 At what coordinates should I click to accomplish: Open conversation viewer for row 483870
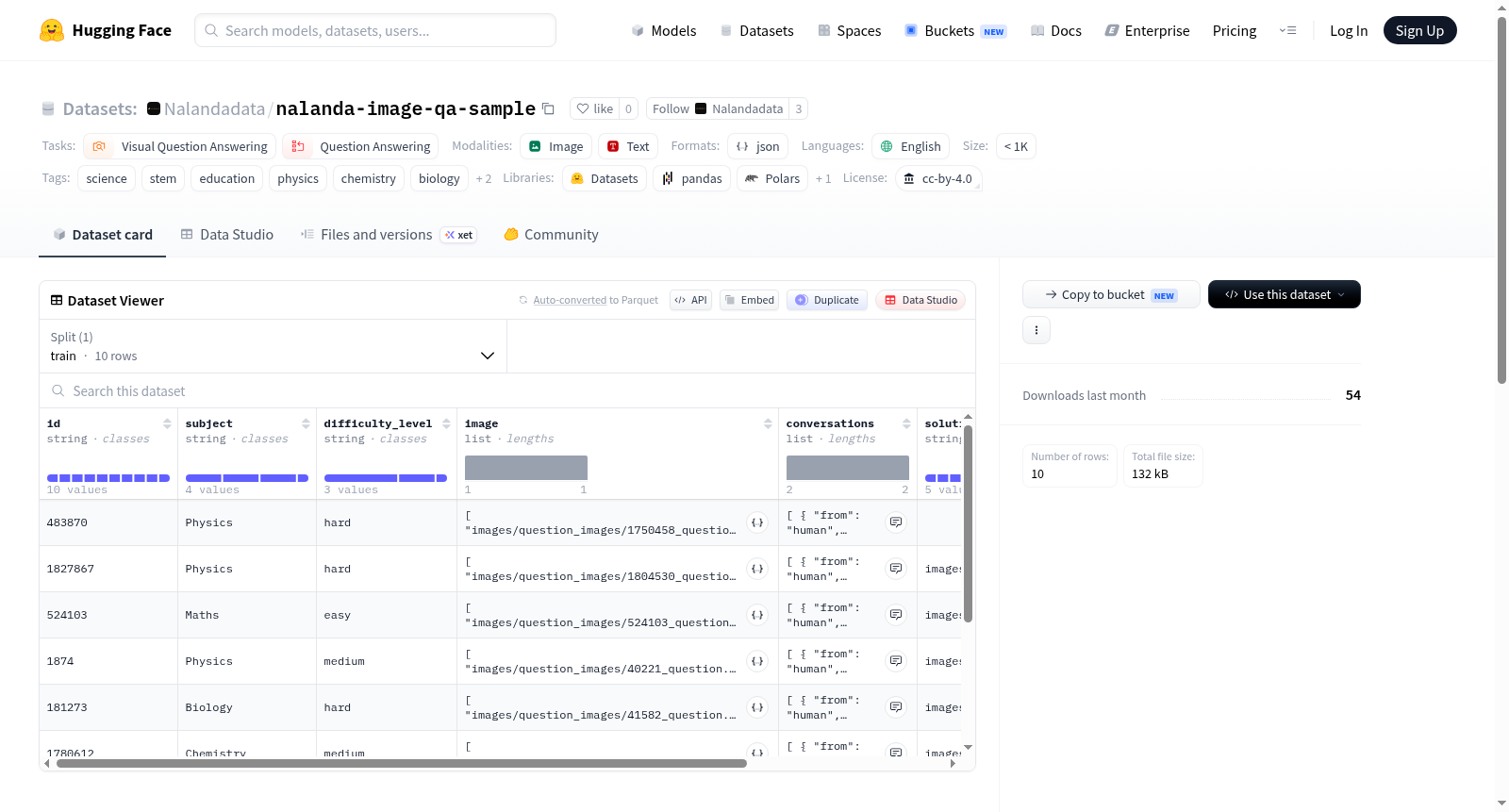point(896,522)
